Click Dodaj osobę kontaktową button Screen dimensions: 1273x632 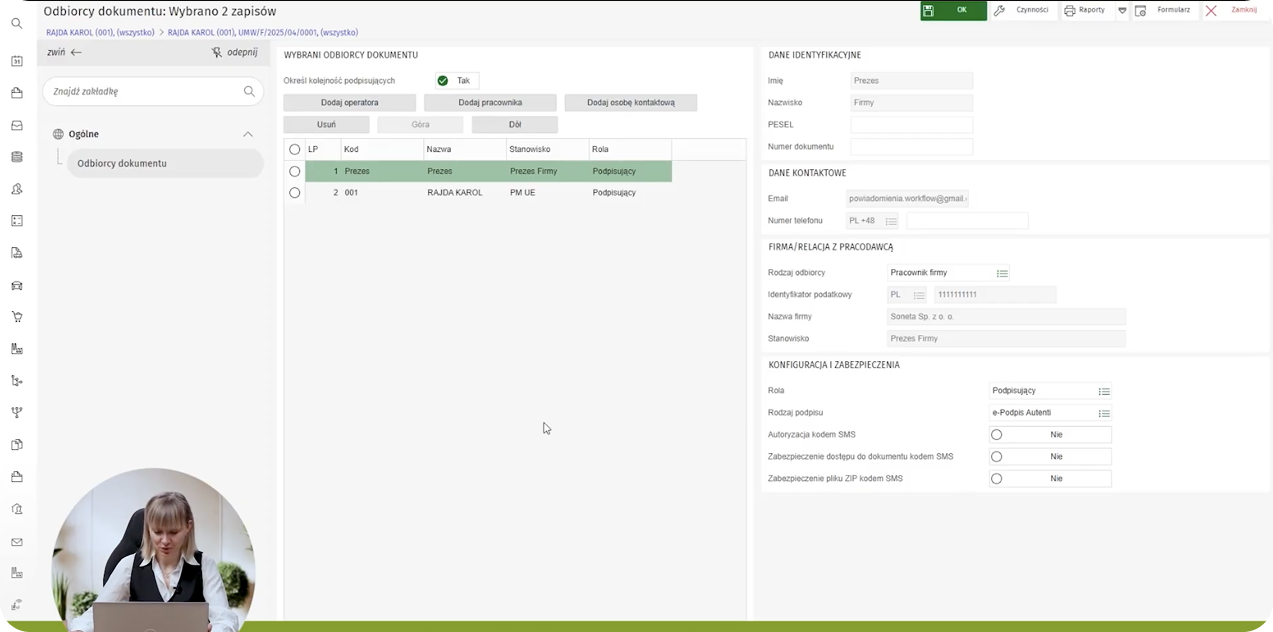point(631,103)
